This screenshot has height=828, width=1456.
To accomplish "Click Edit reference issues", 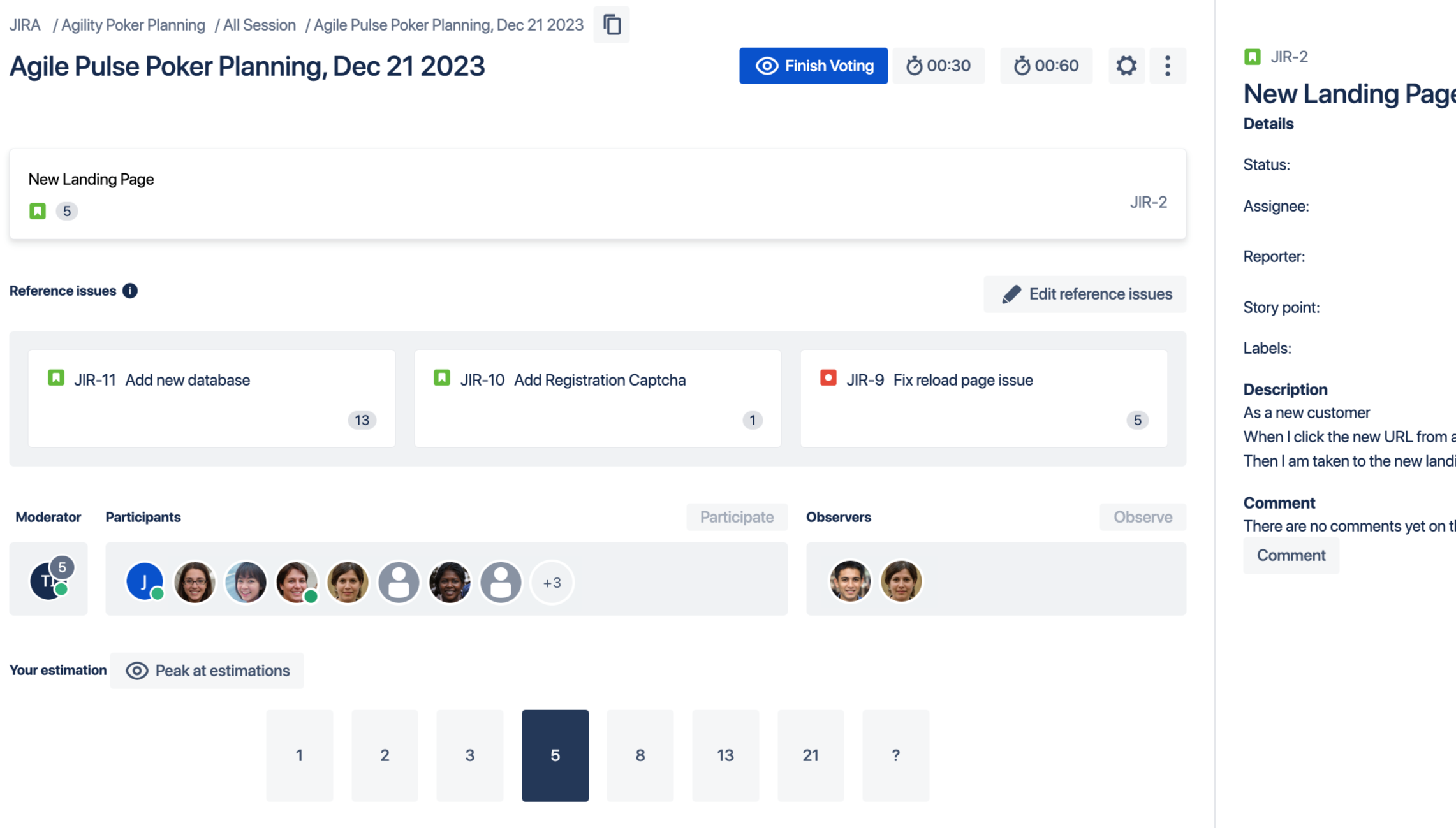I will point(1084,294).
